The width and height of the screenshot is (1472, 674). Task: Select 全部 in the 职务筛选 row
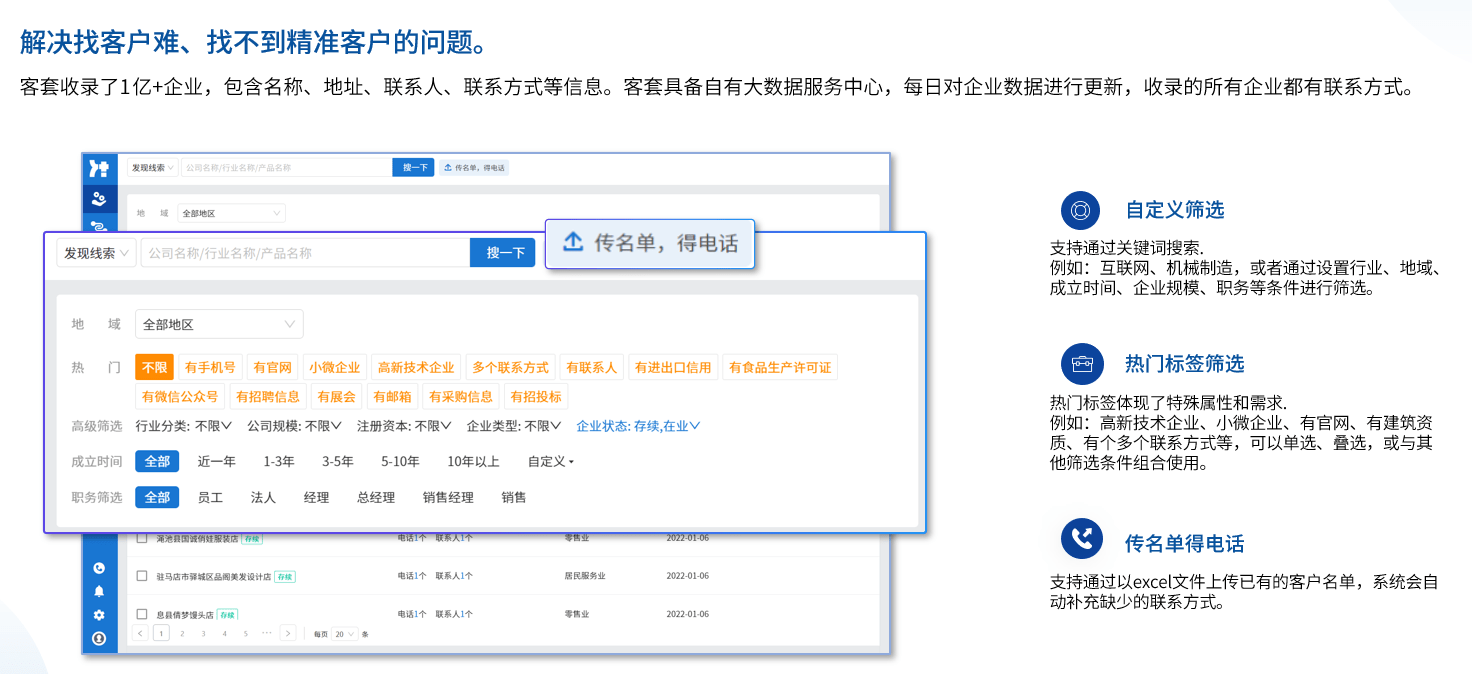[157, 497]
